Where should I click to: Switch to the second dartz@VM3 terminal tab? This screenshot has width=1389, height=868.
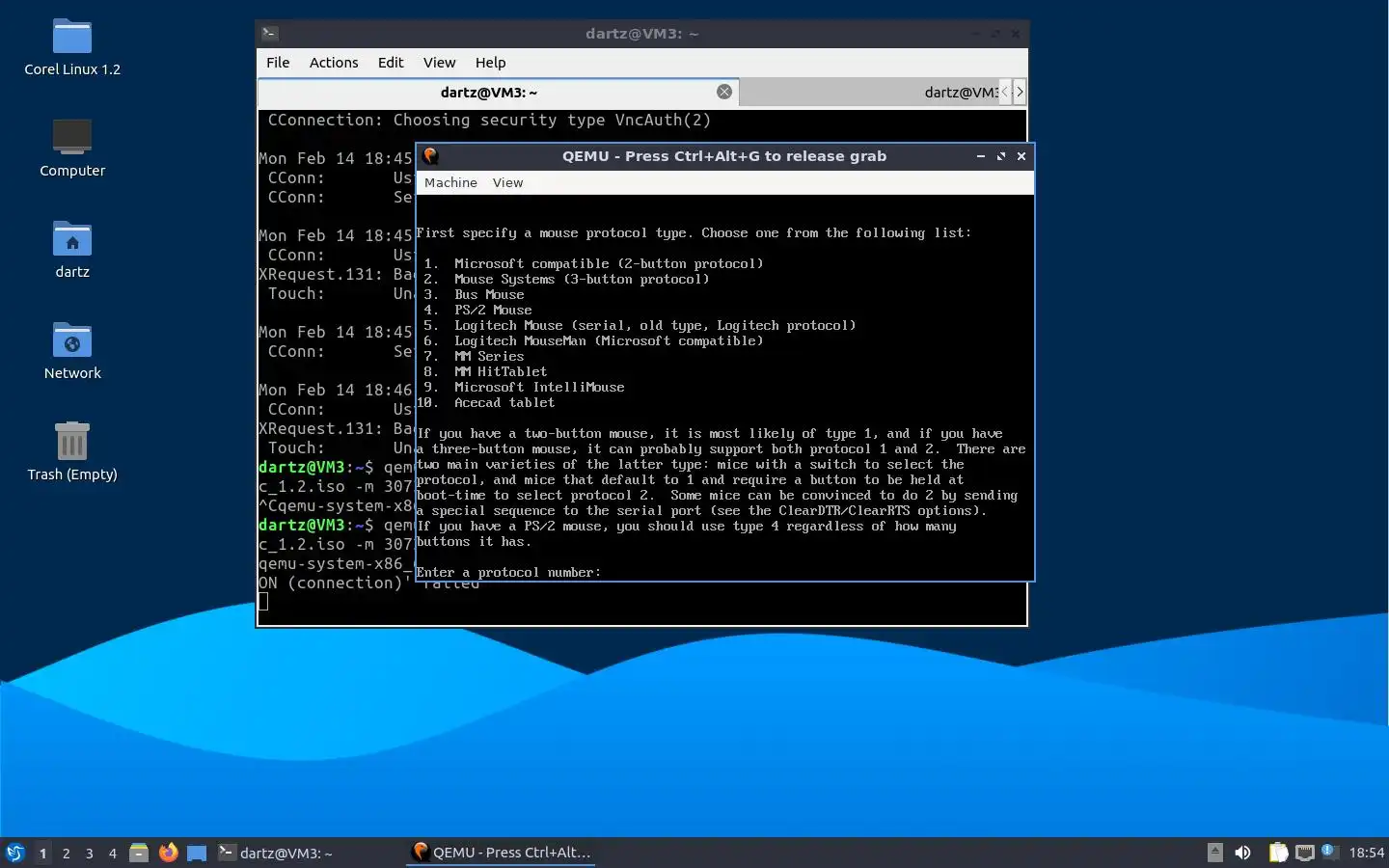tap(868, 93)
